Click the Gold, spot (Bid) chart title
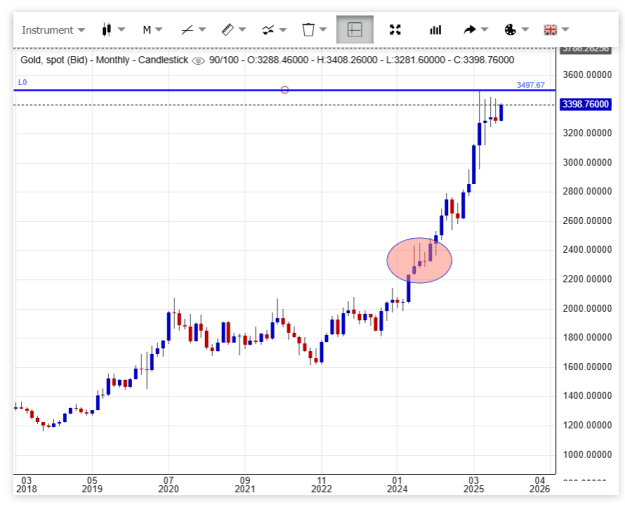Viewport: 625px width, 507px height. coord(104,60)
